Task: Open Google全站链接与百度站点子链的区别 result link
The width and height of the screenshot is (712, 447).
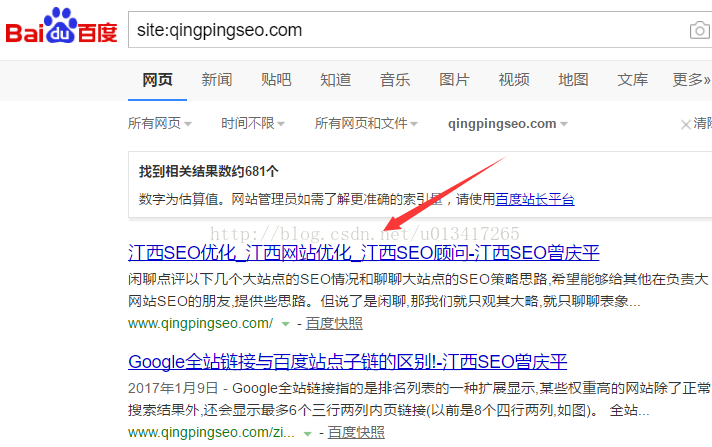Action: coord(347,362)
